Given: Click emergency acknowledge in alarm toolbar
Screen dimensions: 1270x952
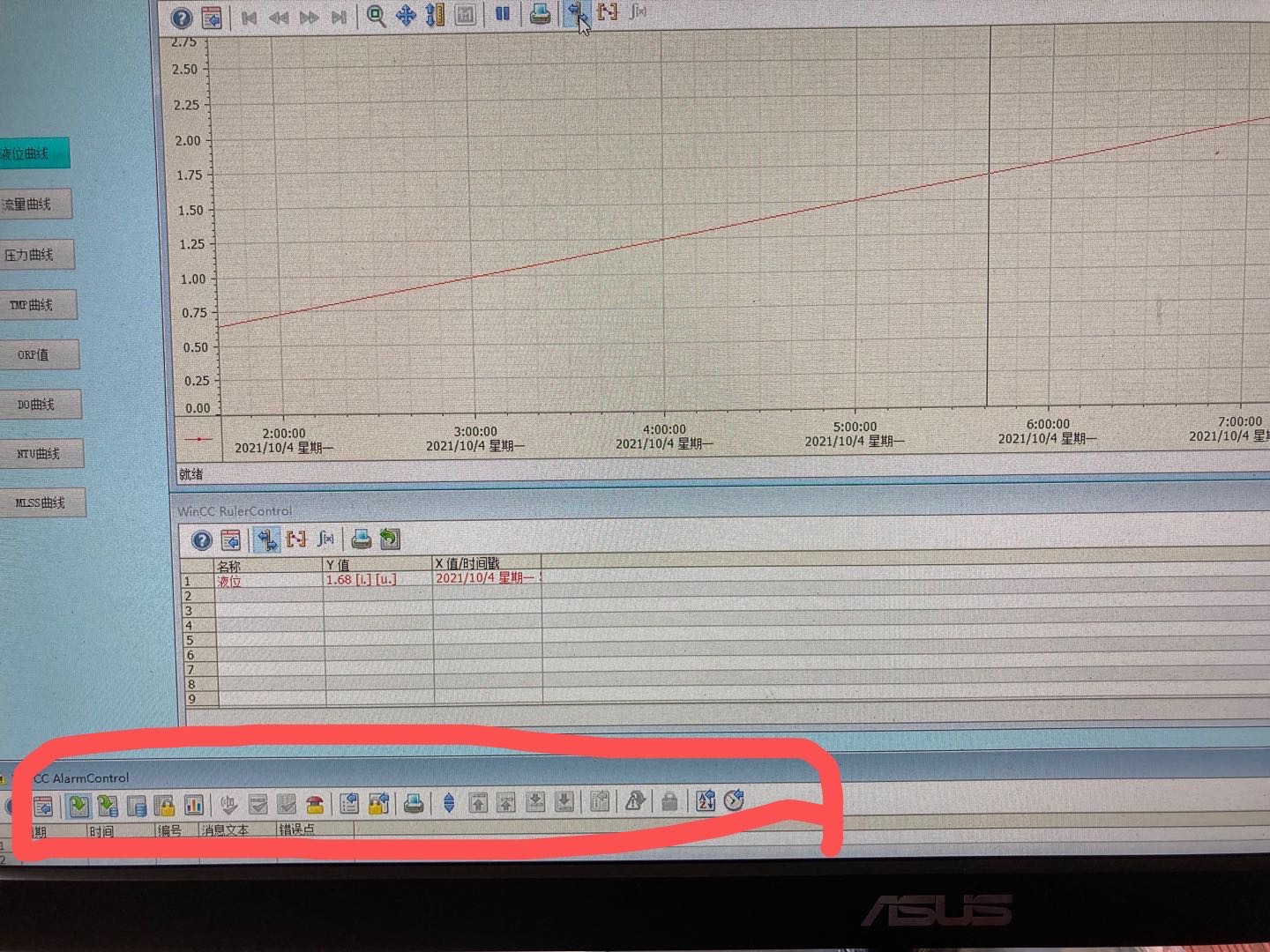Looking at the screenshot, I should [315, 804].
